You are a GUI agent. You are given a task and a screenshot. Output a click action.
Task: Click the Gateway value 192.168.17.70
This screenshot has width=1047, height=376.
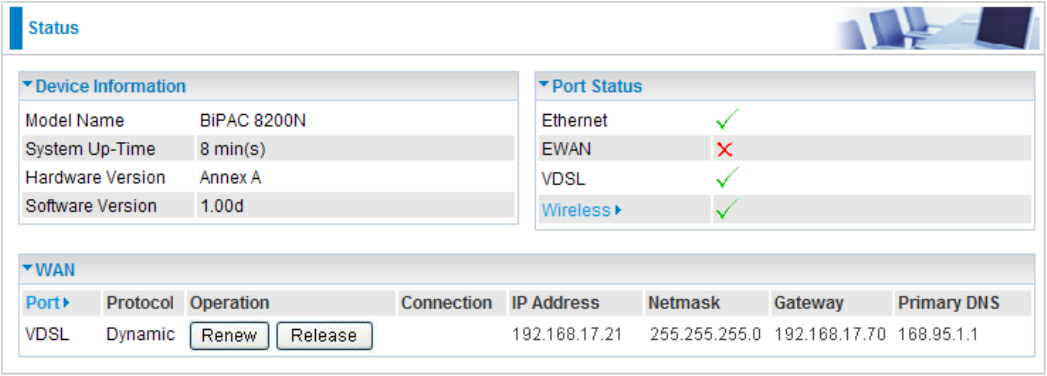(830, 335)
